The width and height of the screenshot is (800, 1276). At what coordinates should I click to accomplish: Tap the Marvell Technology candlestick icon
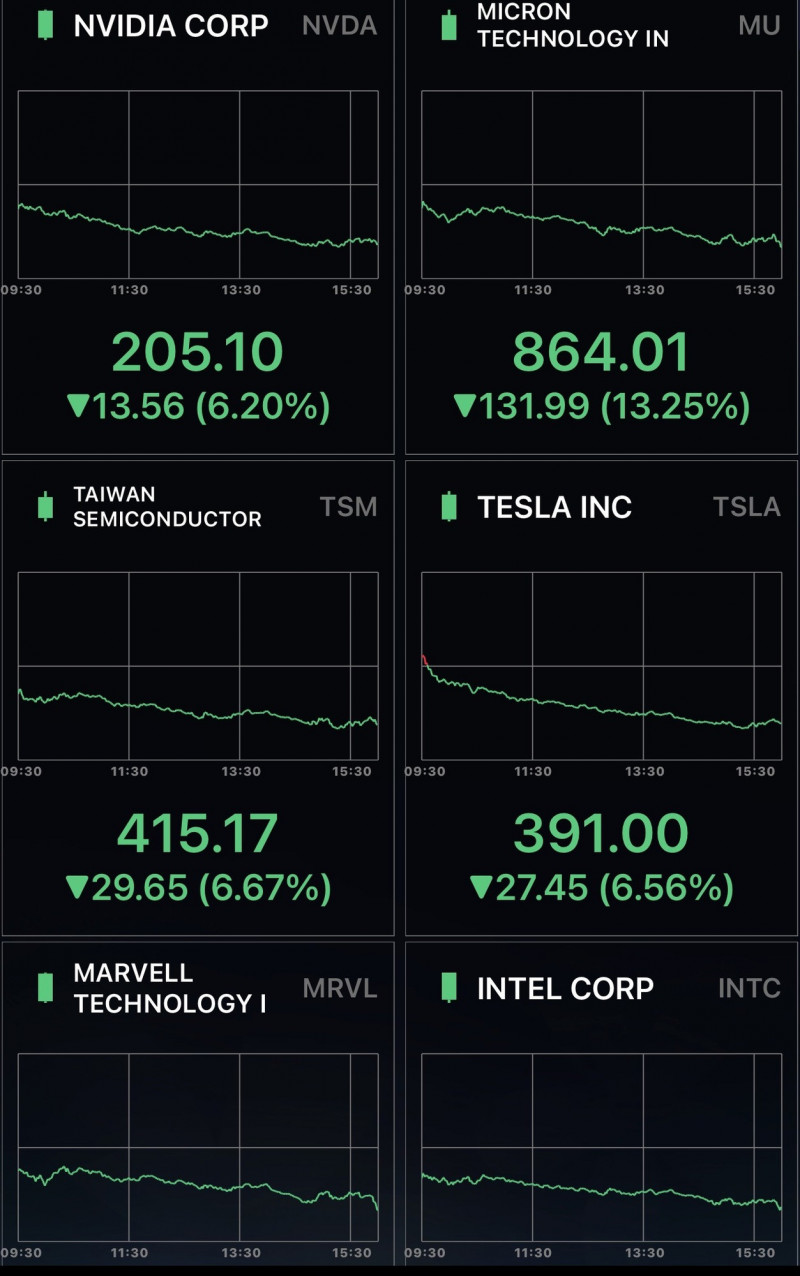point(45,987)
